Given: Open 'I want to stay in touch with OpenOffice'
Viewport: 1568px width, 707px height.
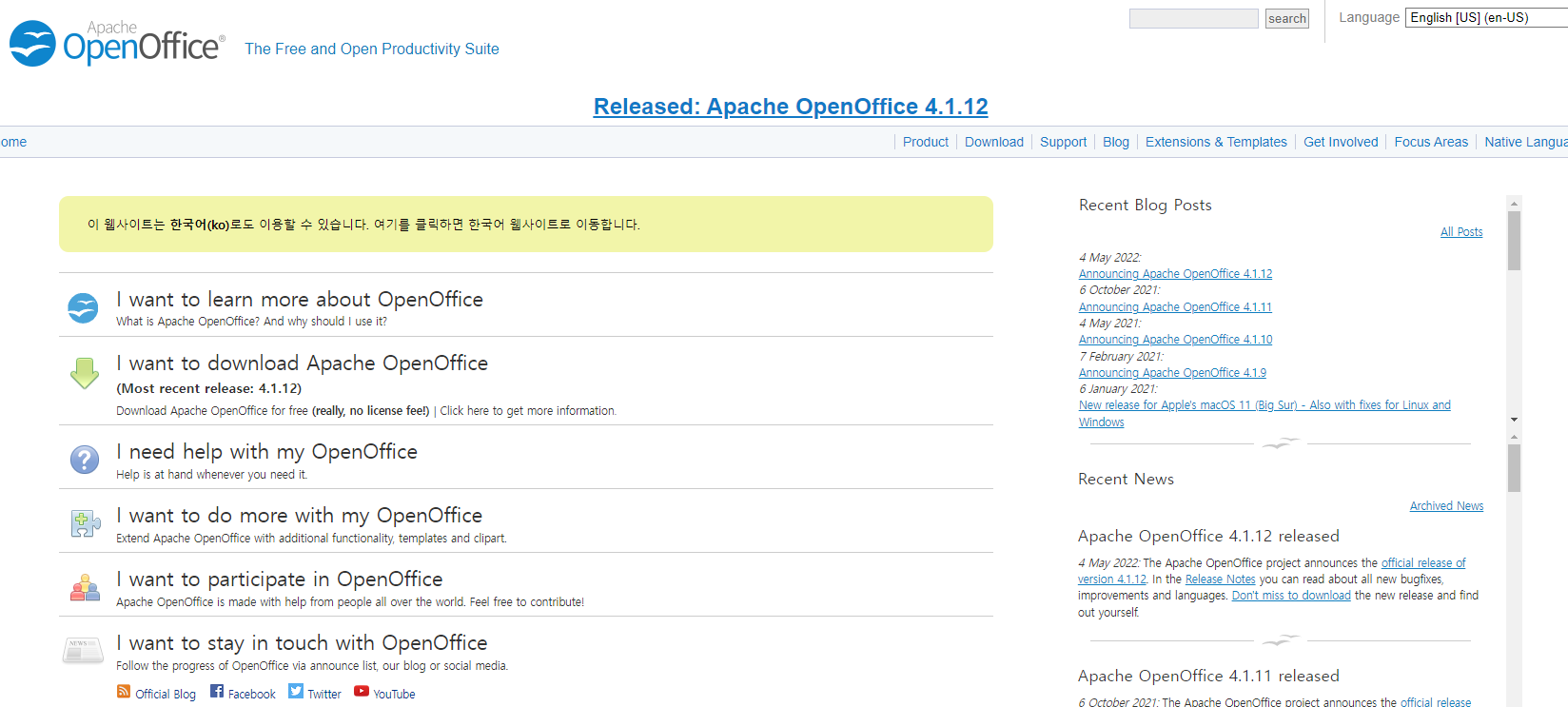Looking at the screenshot, I should (302, 643).
